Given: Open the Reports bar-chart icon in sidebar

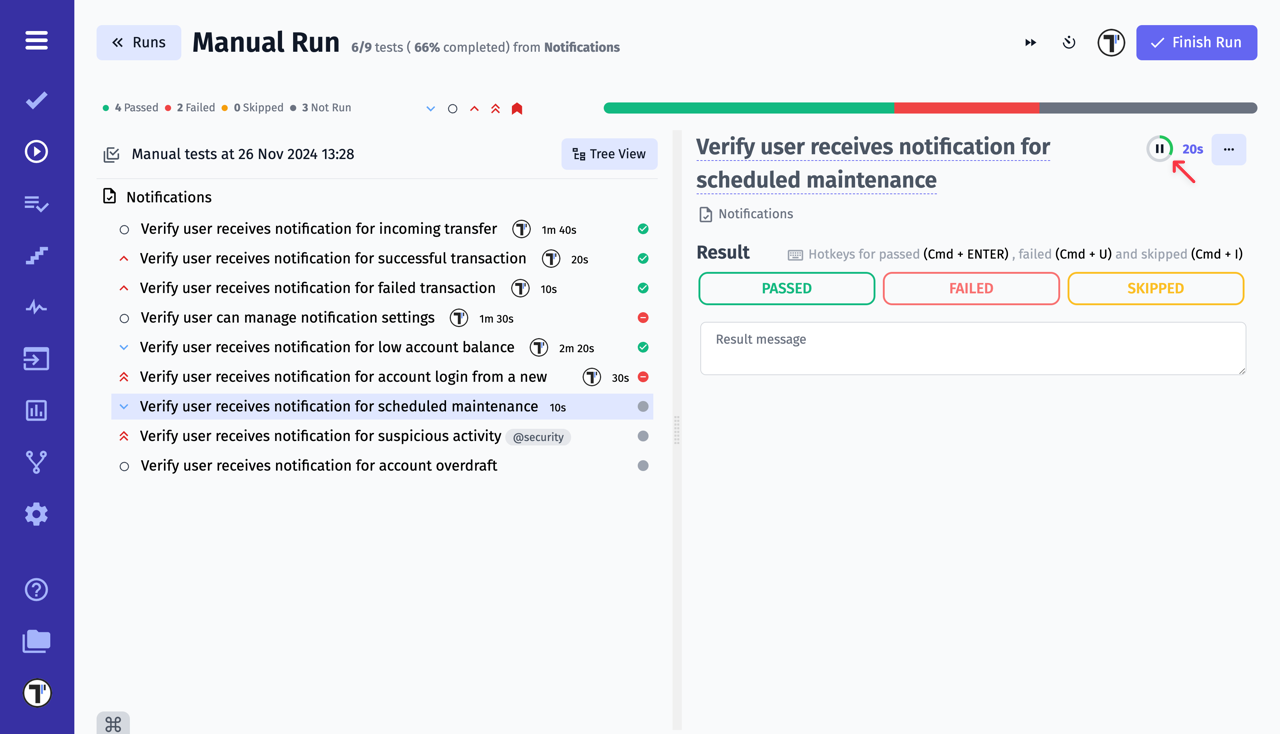Looking at the screenshot, I should 36,410.
